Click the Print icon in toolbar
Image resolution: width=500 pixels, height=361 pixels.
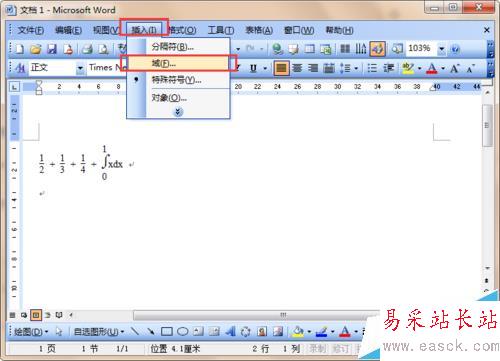coord(87,49)
